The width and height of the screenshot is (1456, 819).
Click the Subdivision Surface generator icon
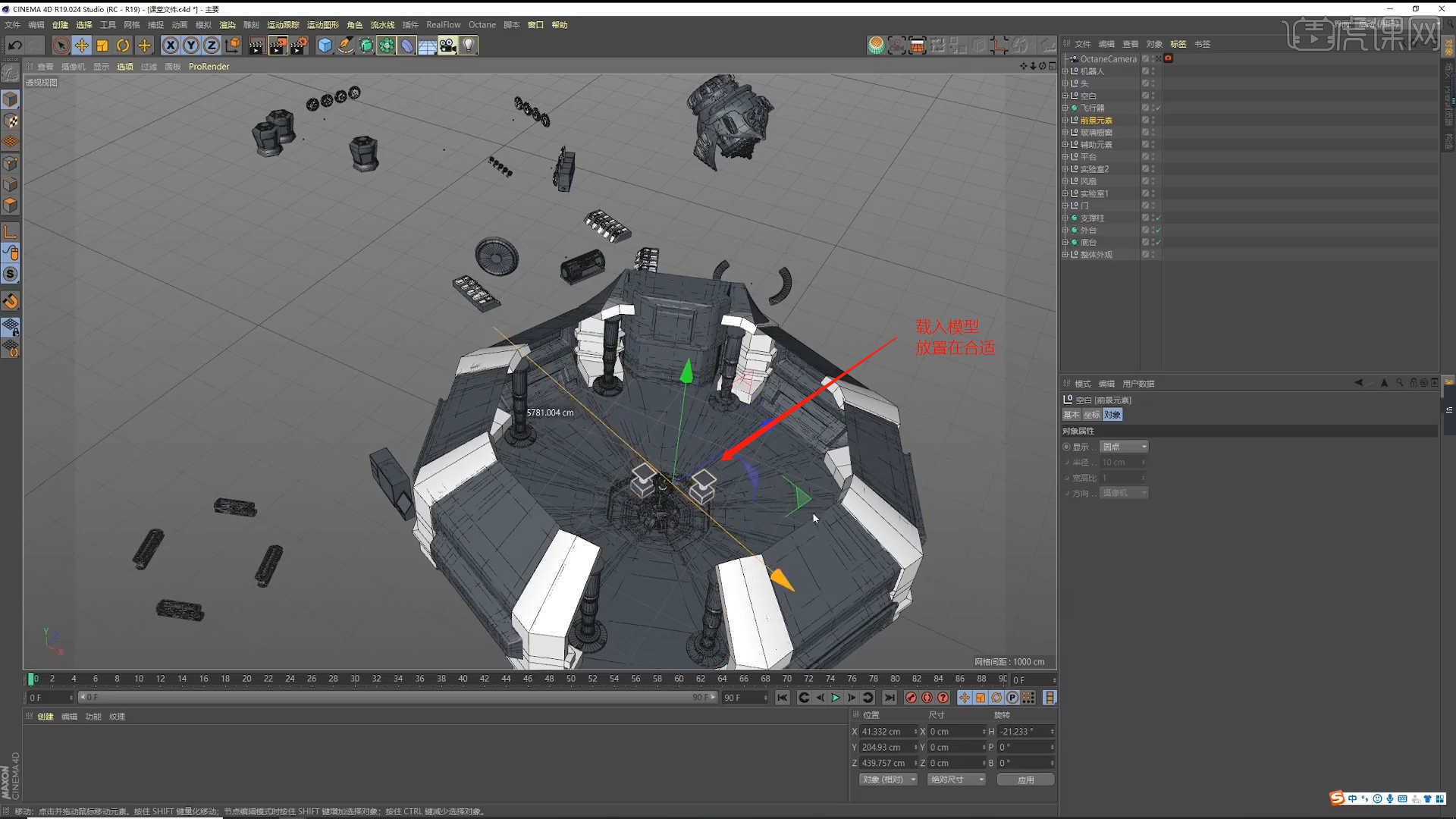[x=366, y=45]
